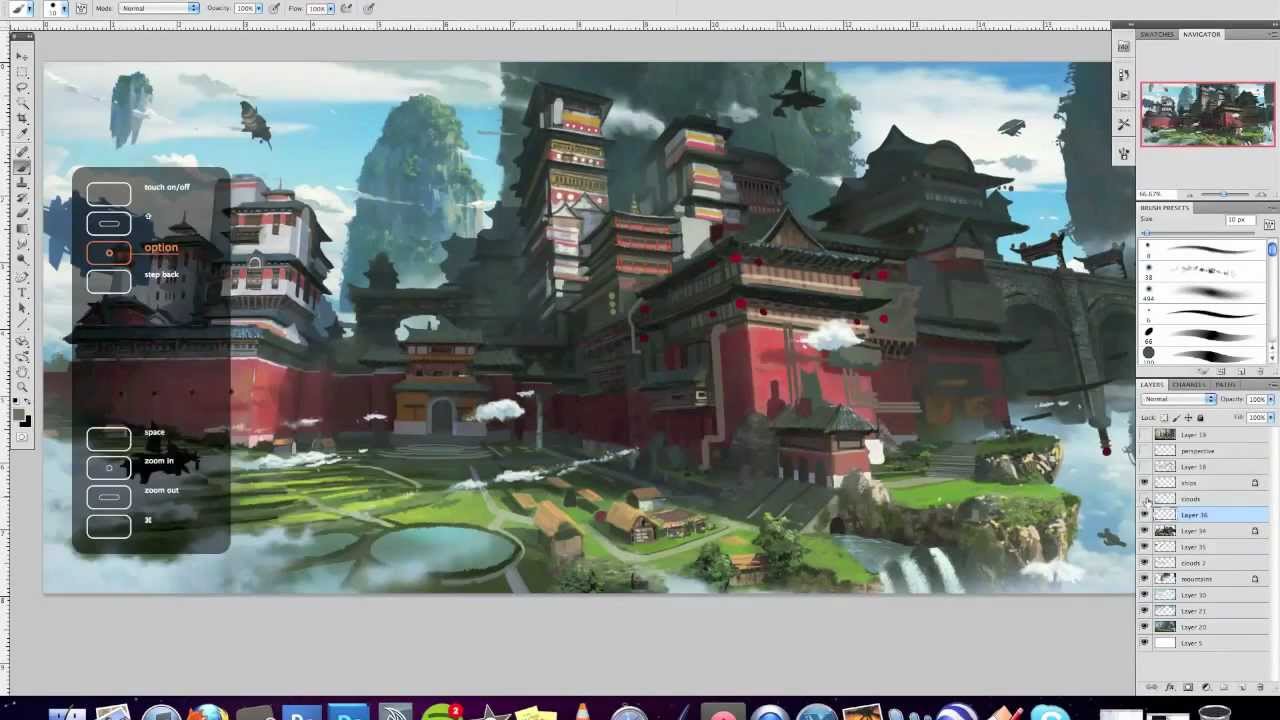This screenshot has height=720, width=1280.
Task: Hide the Layer 34 eye icon
Action: (x=1145, y=531)
